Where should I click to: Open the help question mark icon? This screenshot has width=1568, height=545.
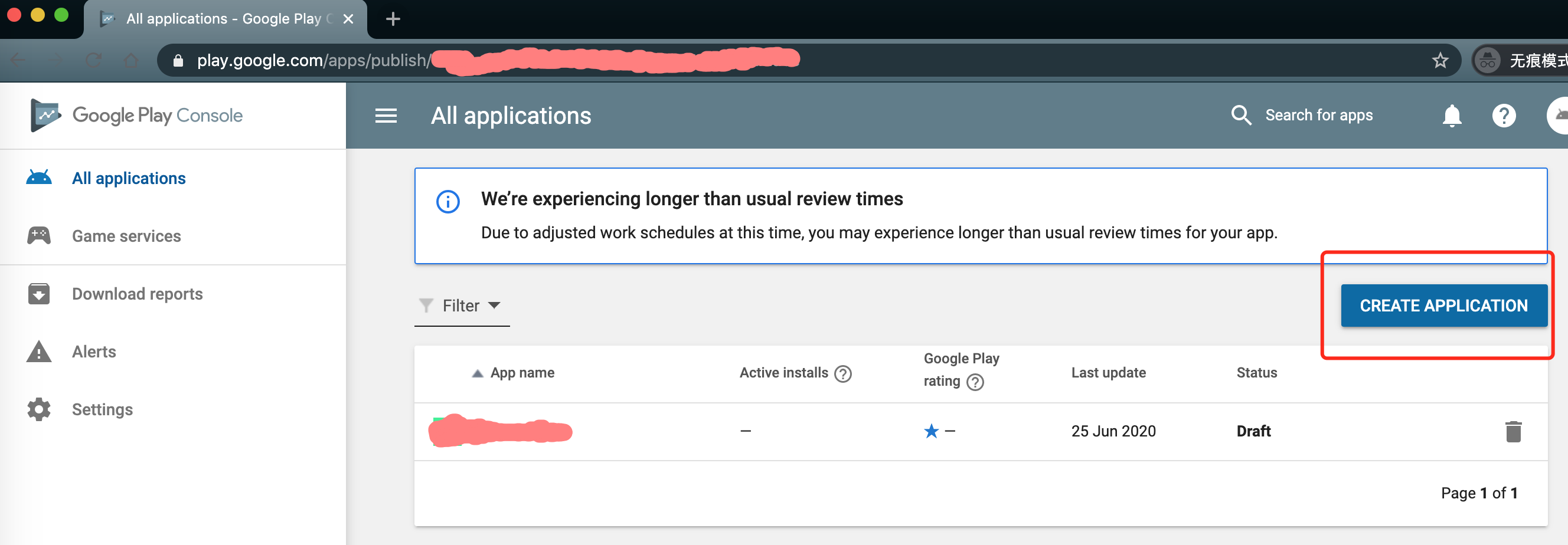[1504, 116]
